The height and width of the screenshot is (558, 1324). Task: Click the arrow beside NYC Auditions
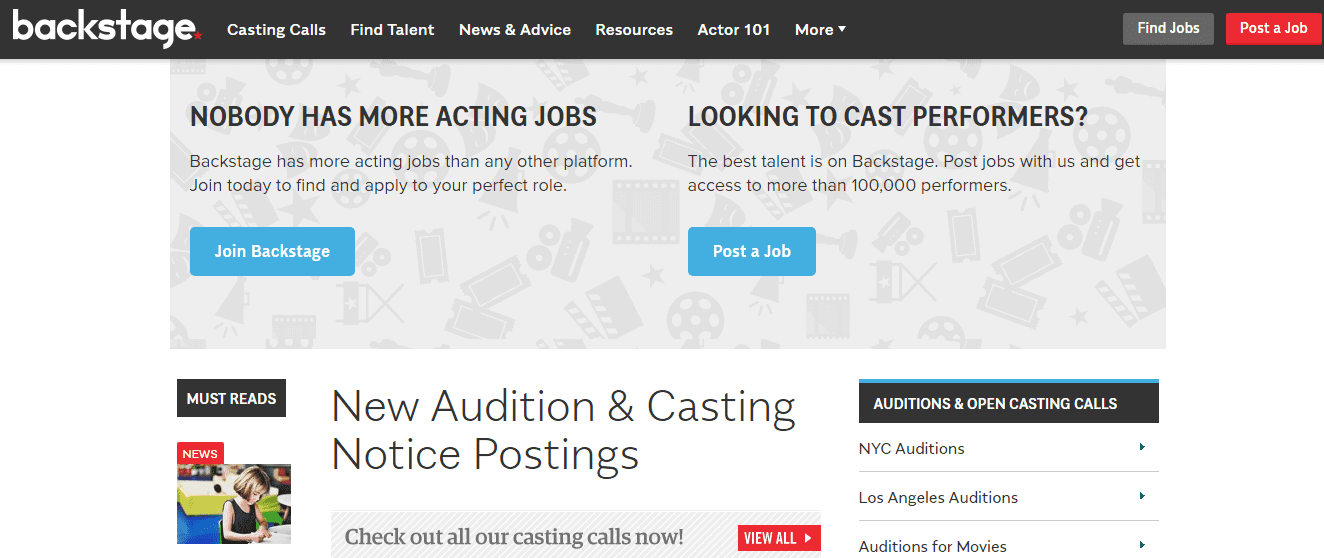coord(1142,447)
